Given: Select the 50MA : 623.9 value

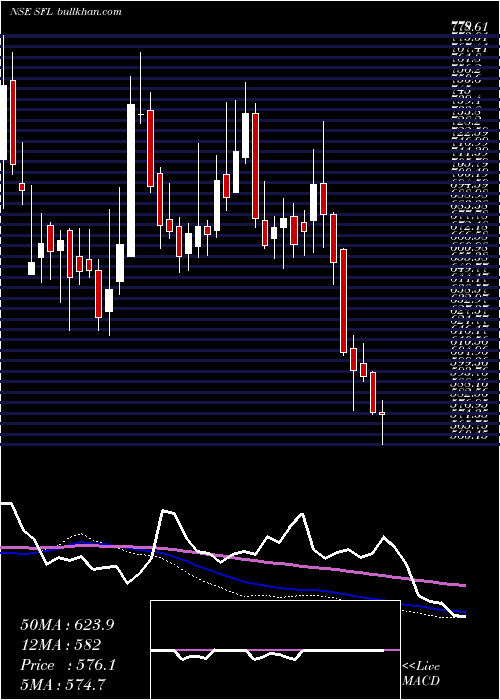Looking at the screenshot, I should tap(67, 625).
